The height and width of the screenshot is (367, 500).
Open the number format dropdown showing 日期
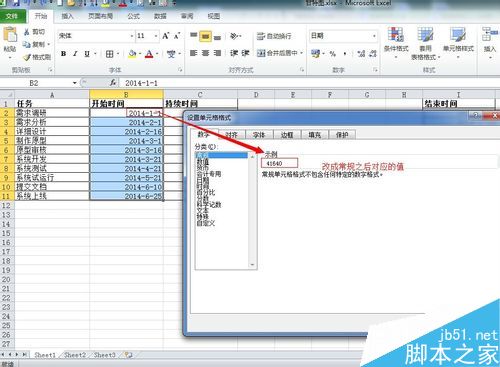point(374,36)
